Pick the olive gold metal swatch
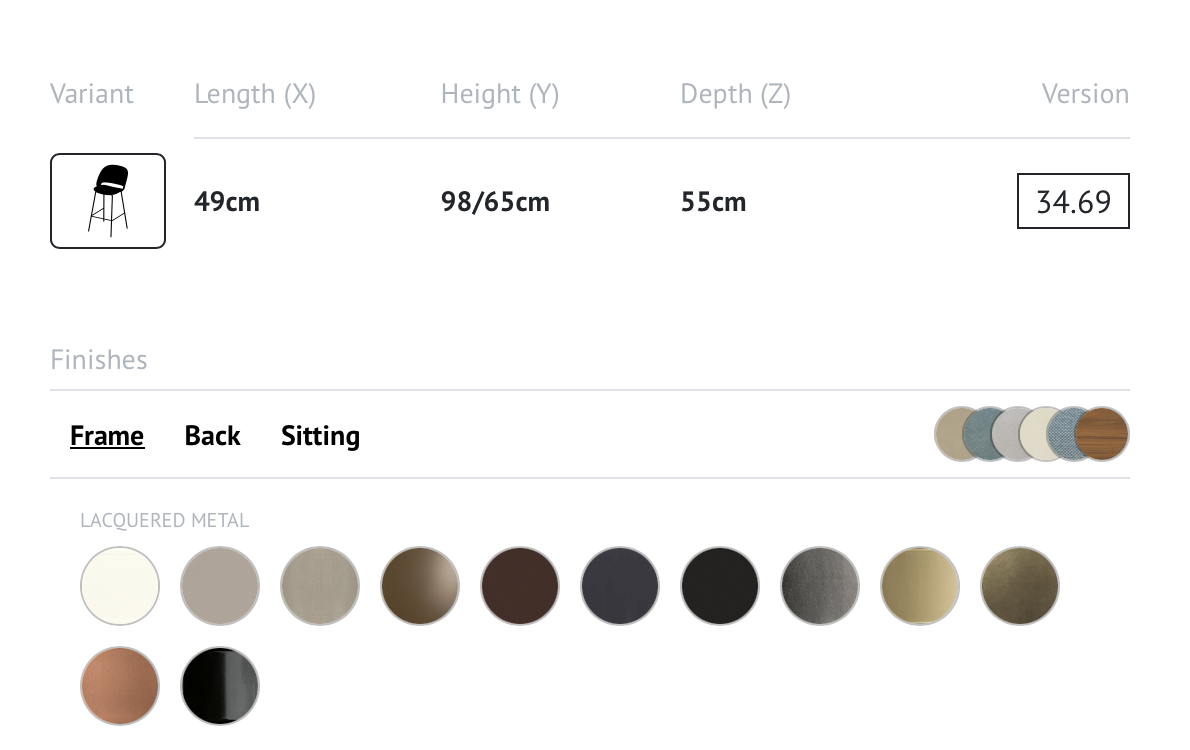Image resolution: width=1190 pixels, height=750 pixels. (1020, 586)
